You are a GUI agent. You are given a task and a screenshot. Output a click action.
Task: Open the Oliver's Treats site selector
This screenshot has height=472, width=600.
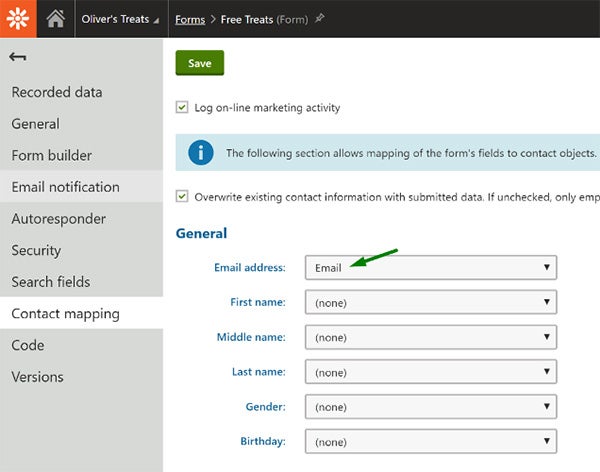click(118, 19)
